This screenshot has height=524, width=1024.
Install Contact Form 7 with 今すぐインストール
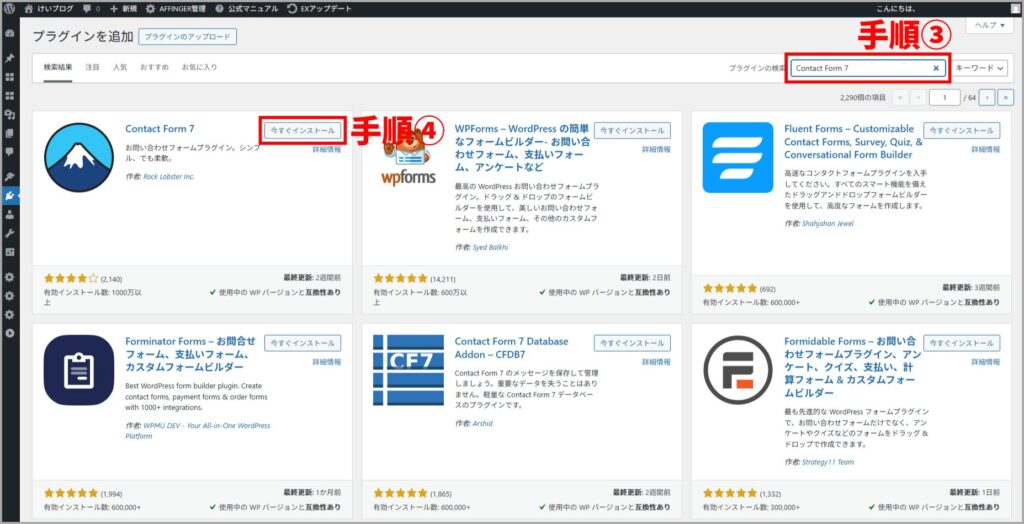[x=303, y=130]
